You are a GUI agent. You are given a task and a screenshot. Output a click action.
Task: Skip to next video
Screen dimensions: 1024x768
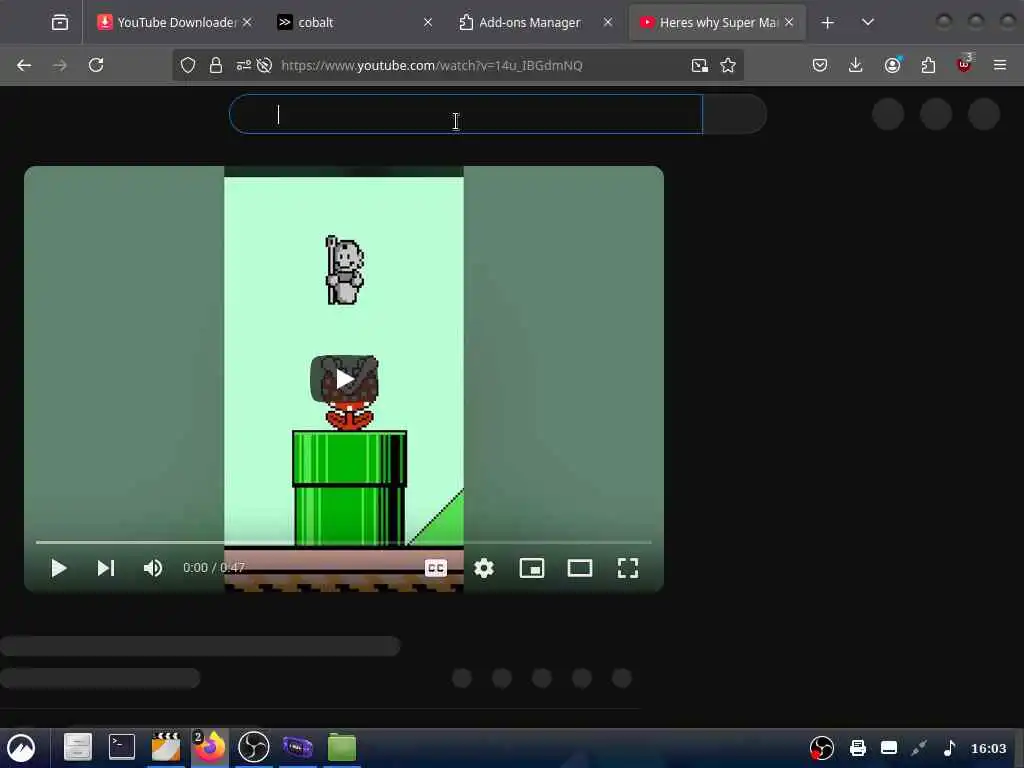point(106,568)
